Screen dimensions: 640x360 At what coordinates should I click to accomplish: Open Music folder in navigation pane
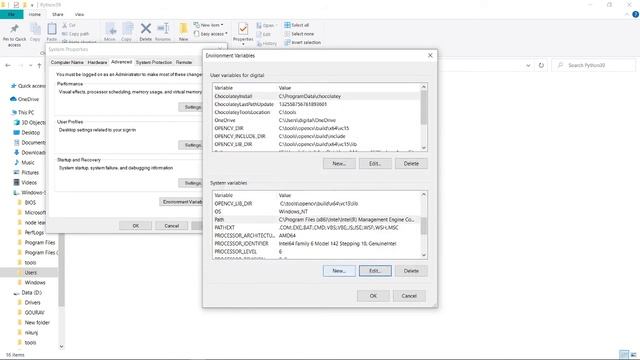pyautogui.click(x=24, y=162)
